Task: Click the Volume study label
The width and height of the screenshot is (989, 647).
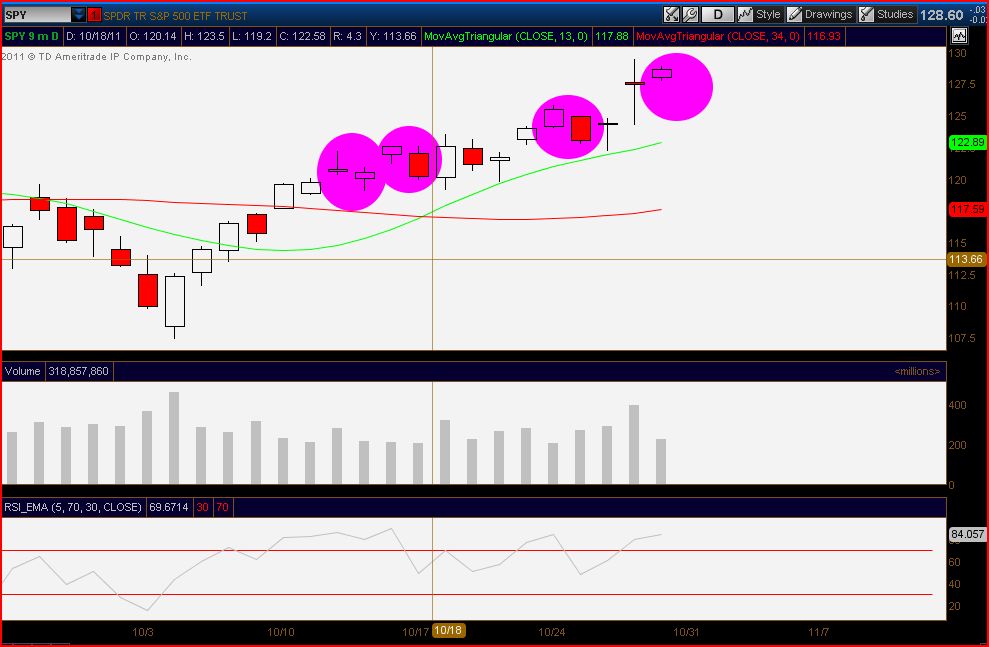Action: (23, 371)
